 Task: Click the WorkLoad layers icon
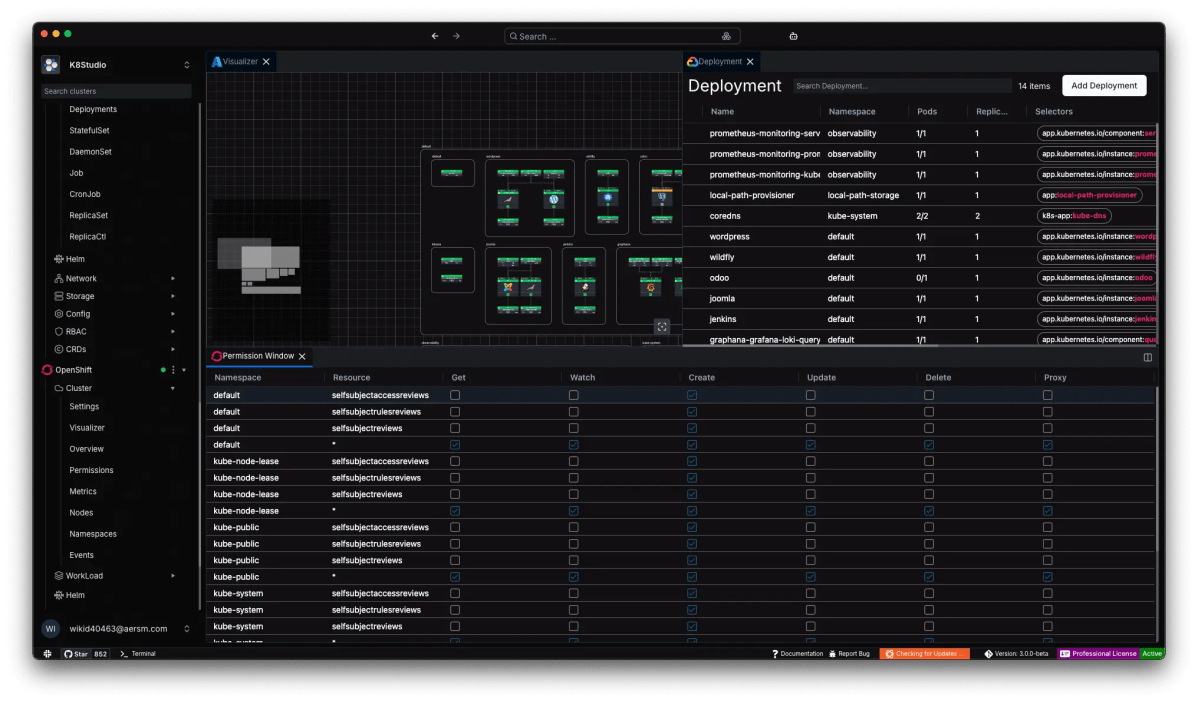(59, 576)
